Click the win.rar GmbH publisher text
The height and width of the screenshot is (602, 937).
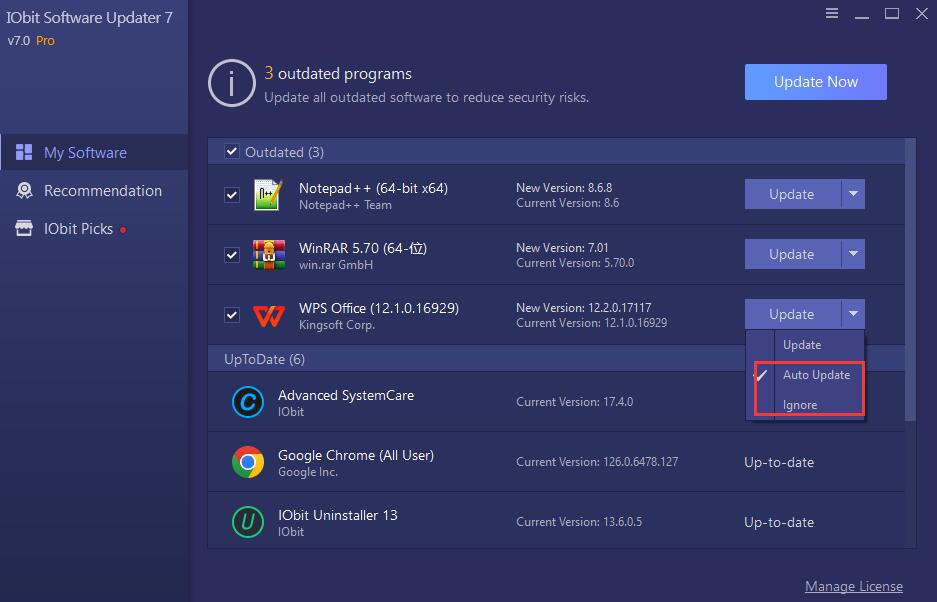pos(336,265)
